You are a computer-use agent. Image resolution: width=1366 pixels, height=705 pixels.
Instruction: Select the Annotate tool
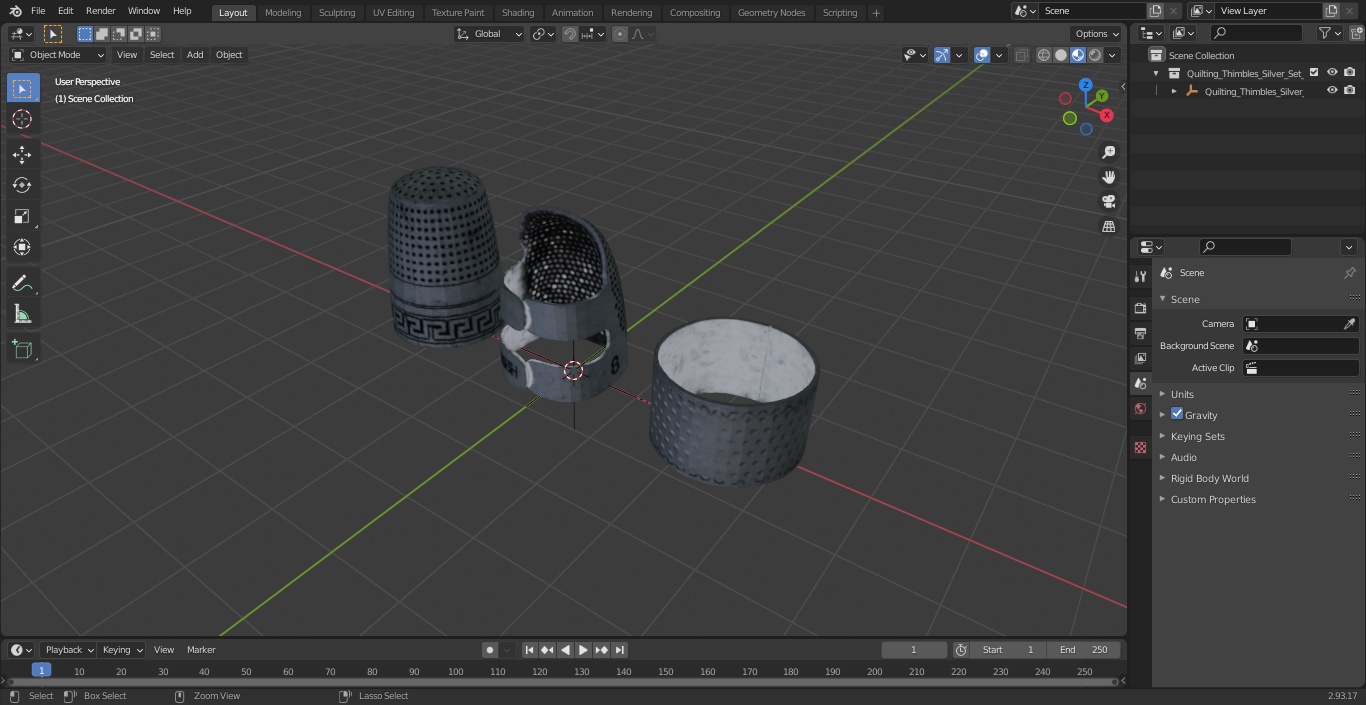(22, 284)
